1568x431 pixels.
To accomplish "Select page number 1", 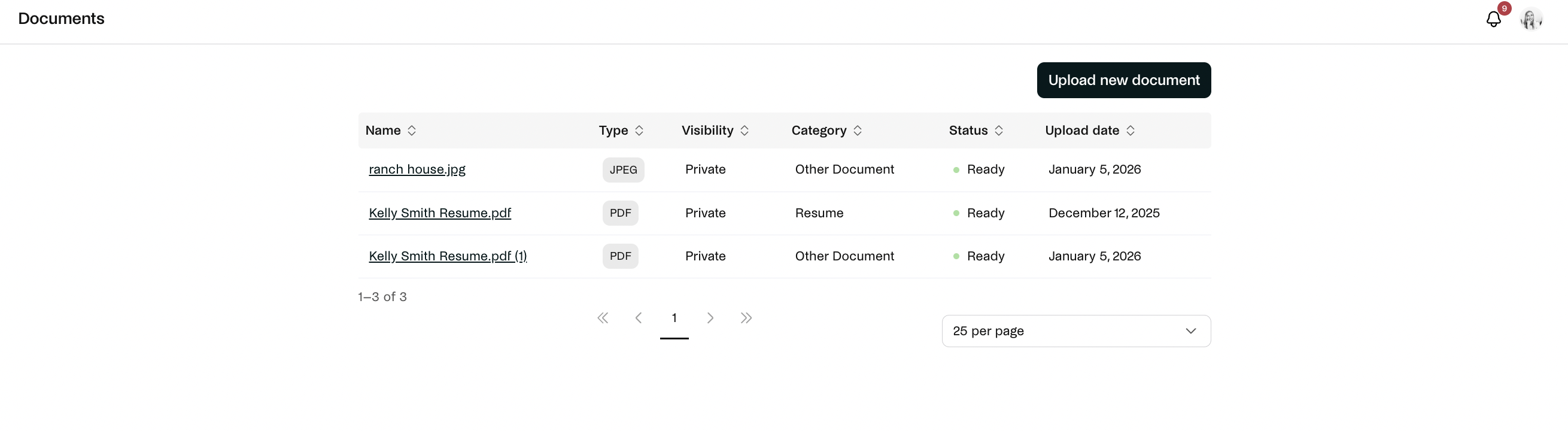I will pyautogui.click(x=674, y=318).
